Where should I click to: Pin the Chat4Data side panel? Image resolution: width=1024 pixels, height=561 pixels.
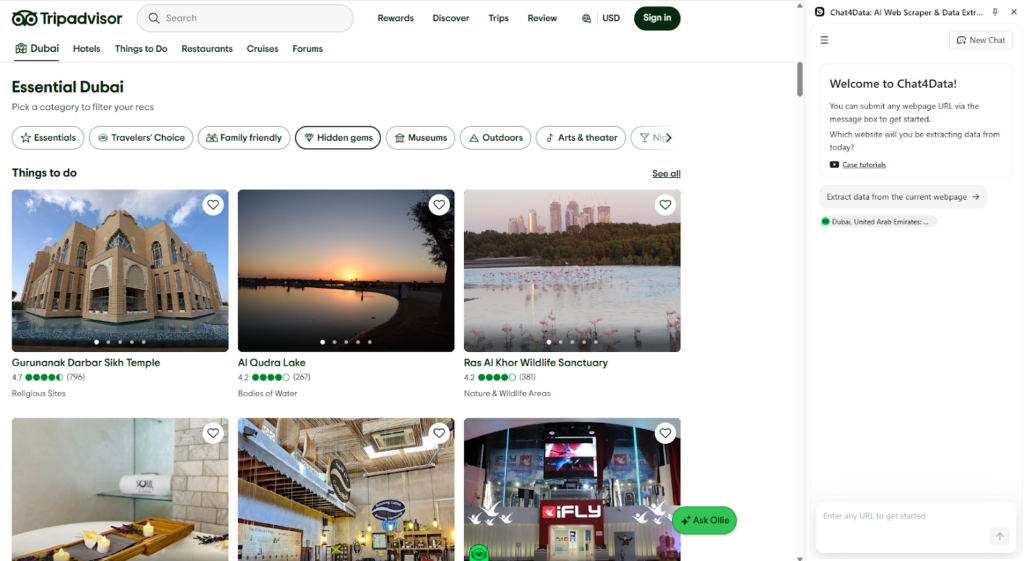(995, 12)
